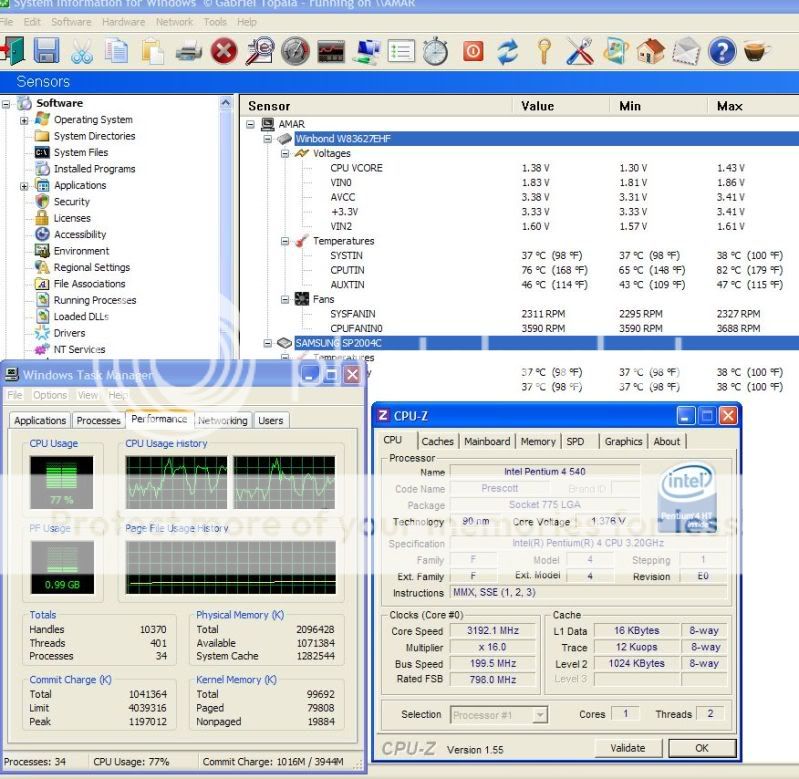The width and height of the screenshot is (799, 779).
Task: Switch to Caches tab in CPU-Z
Action: click(x=437, y=441)
